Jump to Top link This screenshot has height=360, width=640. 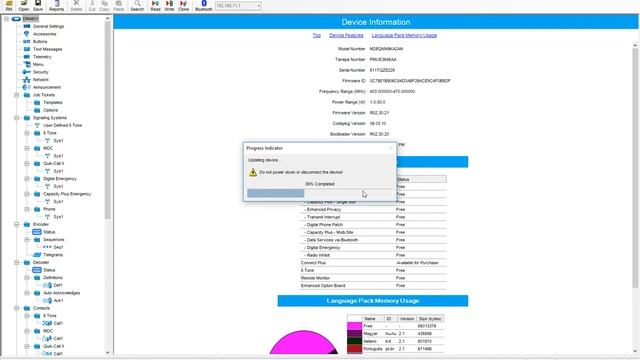(x=317, y=36)
